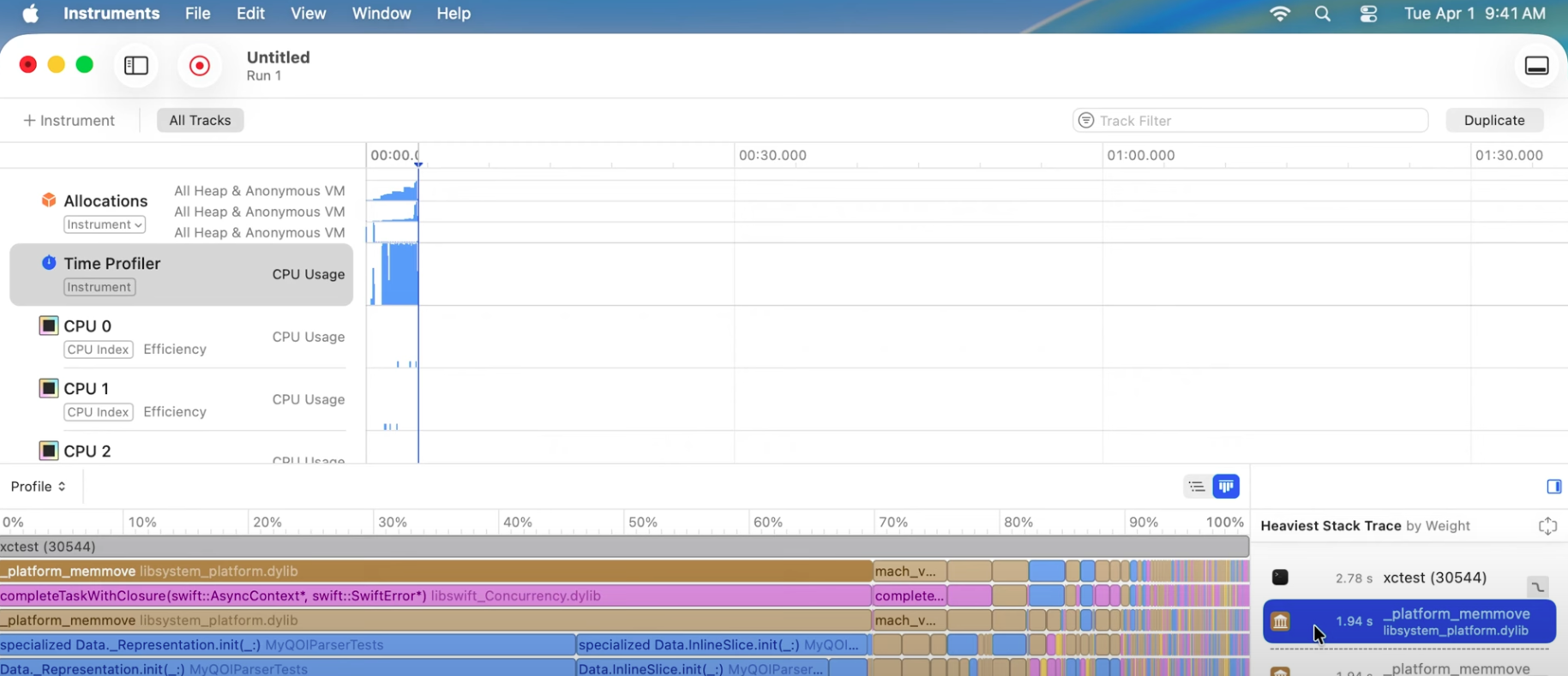Open the Edit menu

pyautogui.click(x=250, y=14)
